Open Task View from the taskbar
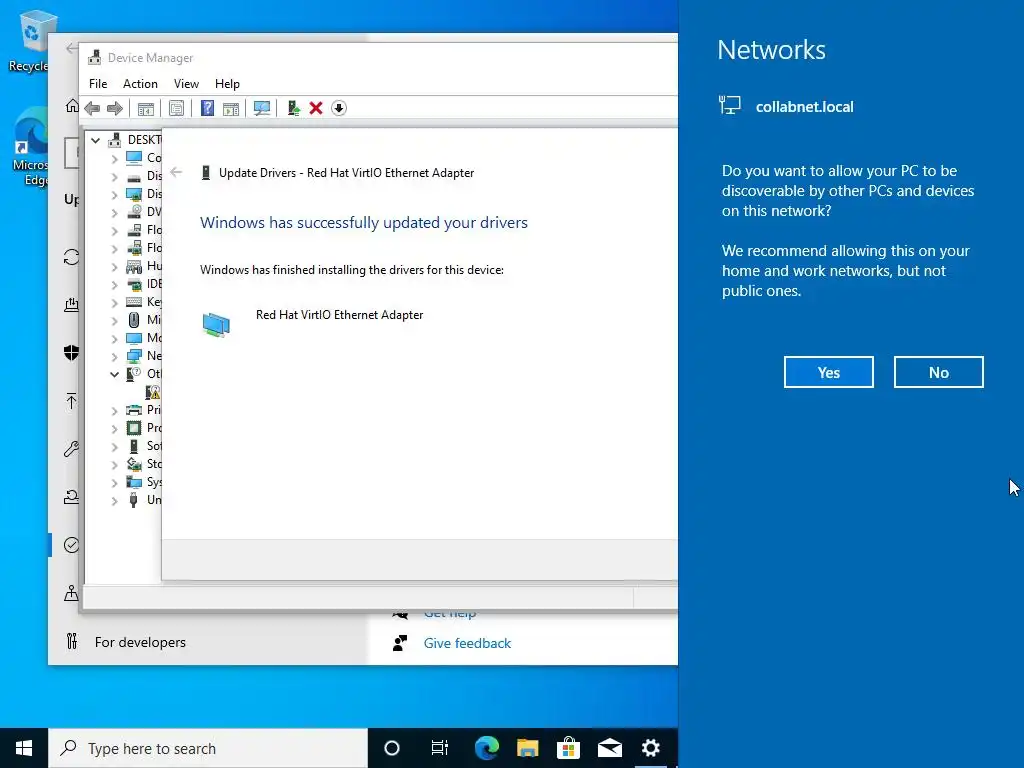Image resolution: width=1024 pixels, height=768 pixels. click(440, 748)
